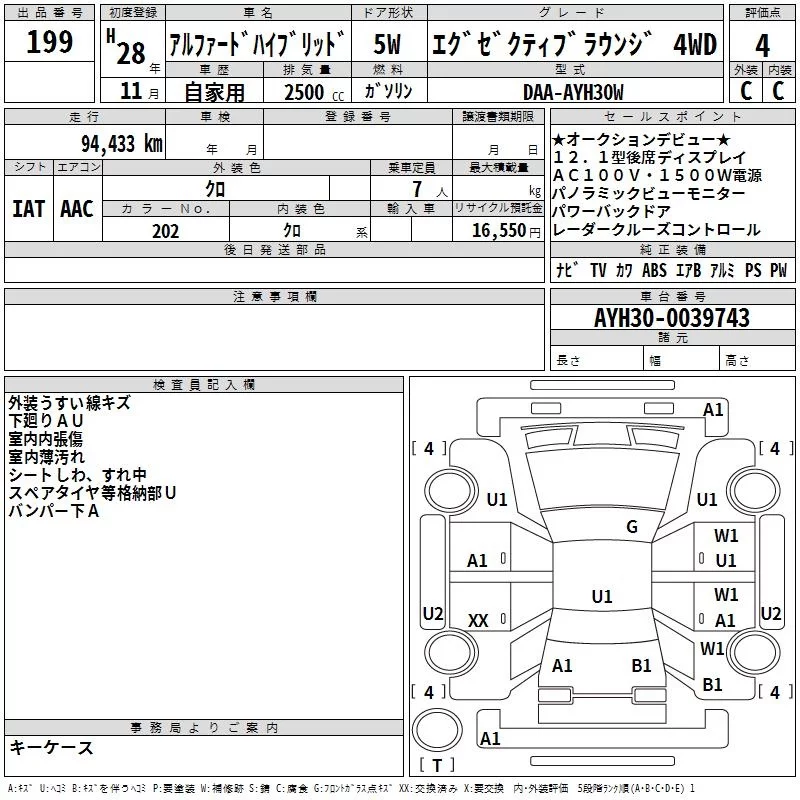This screenshot has width=800, height=800.
Task: Click the G mark on the windshield
Action: (631, 527)
